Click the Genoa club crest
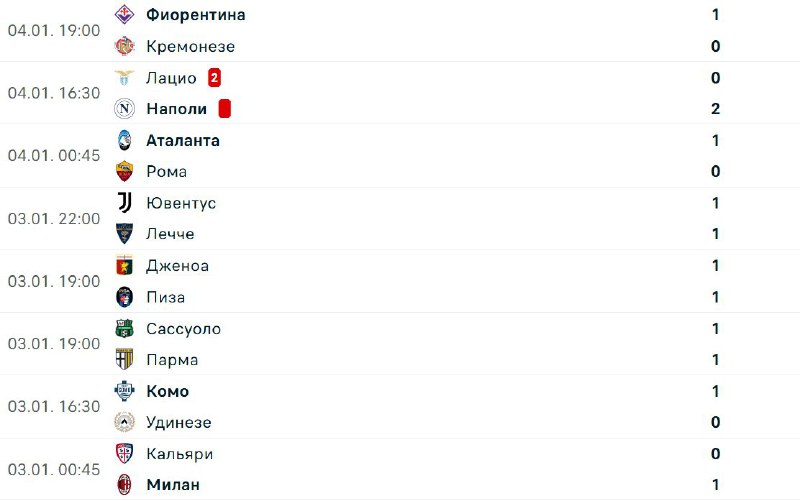Screen dimensions: 800x501 point(124,266)
